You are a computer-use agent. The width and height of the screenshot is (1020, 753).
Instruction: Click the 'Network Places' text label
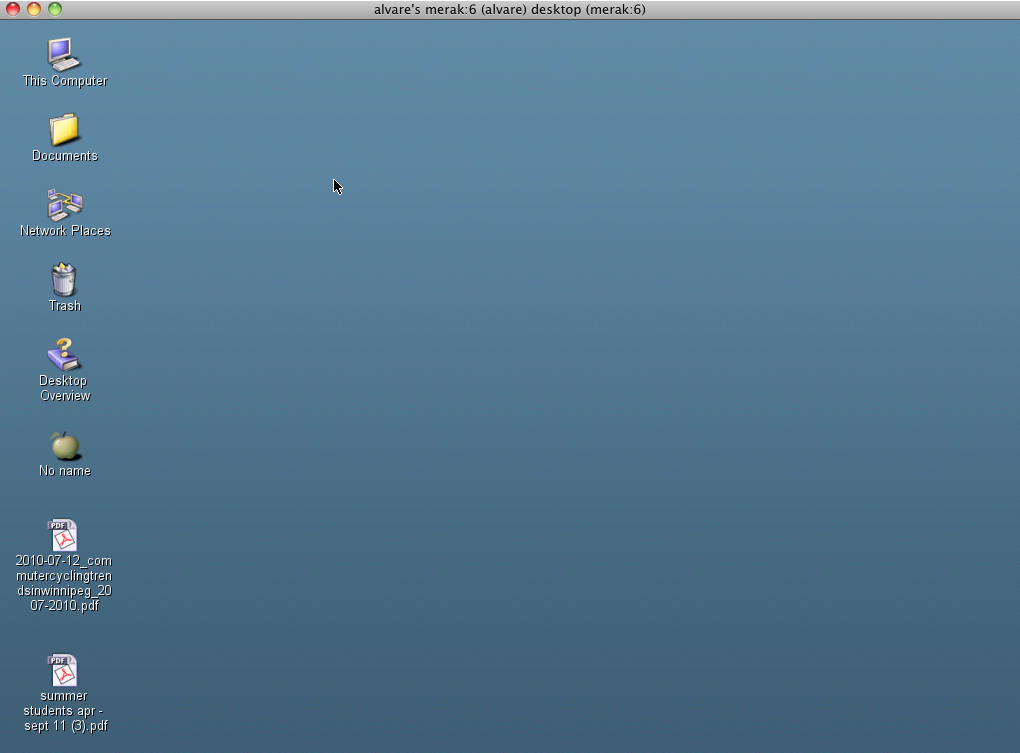click(65, 231)
